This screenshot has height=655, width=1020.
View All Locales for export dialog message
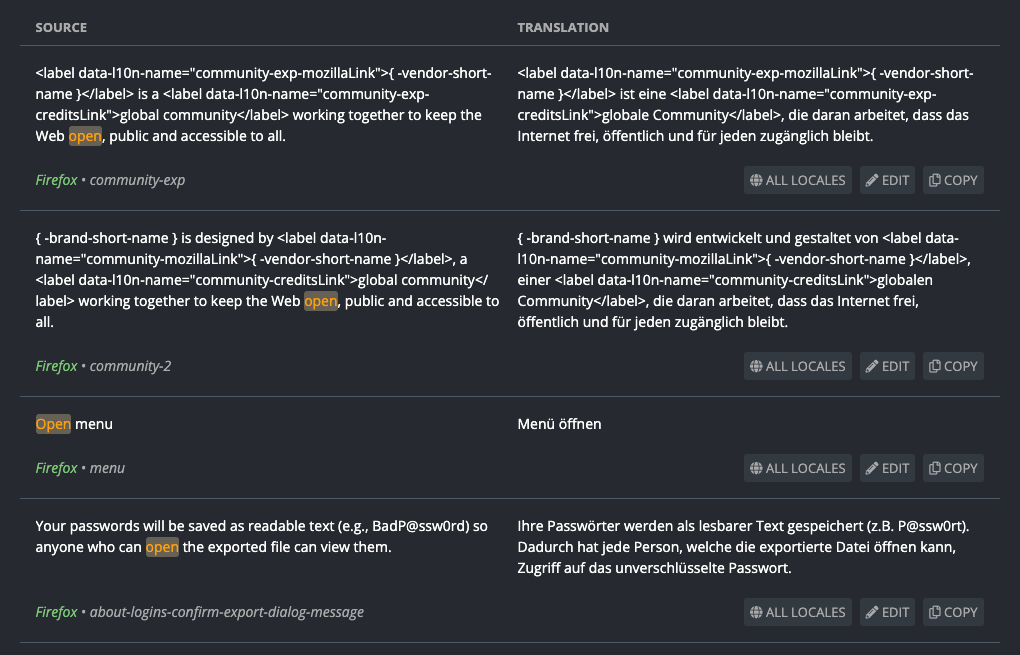coord(798,612)
